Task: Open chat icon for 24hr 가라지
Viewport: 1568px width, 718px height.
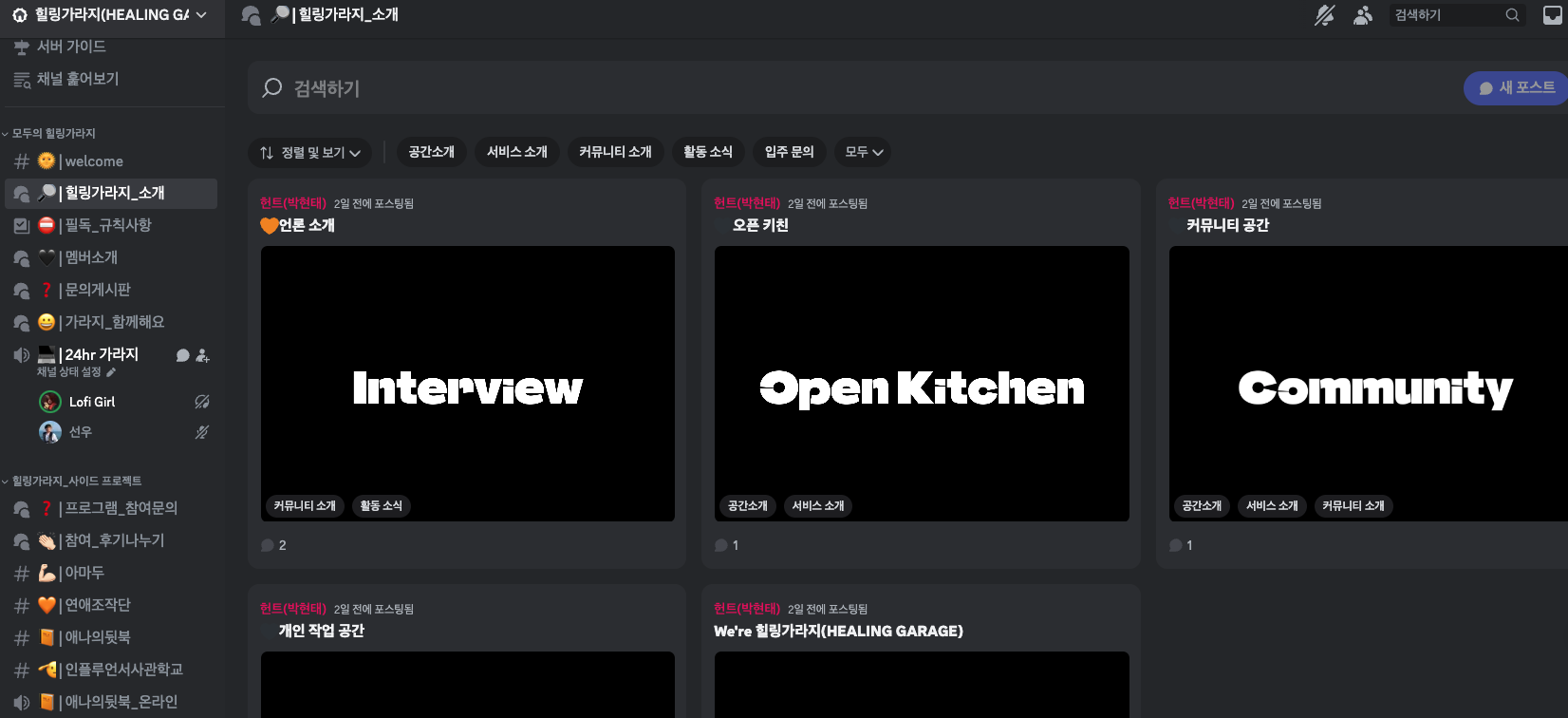Action: [x=183, y=355]
